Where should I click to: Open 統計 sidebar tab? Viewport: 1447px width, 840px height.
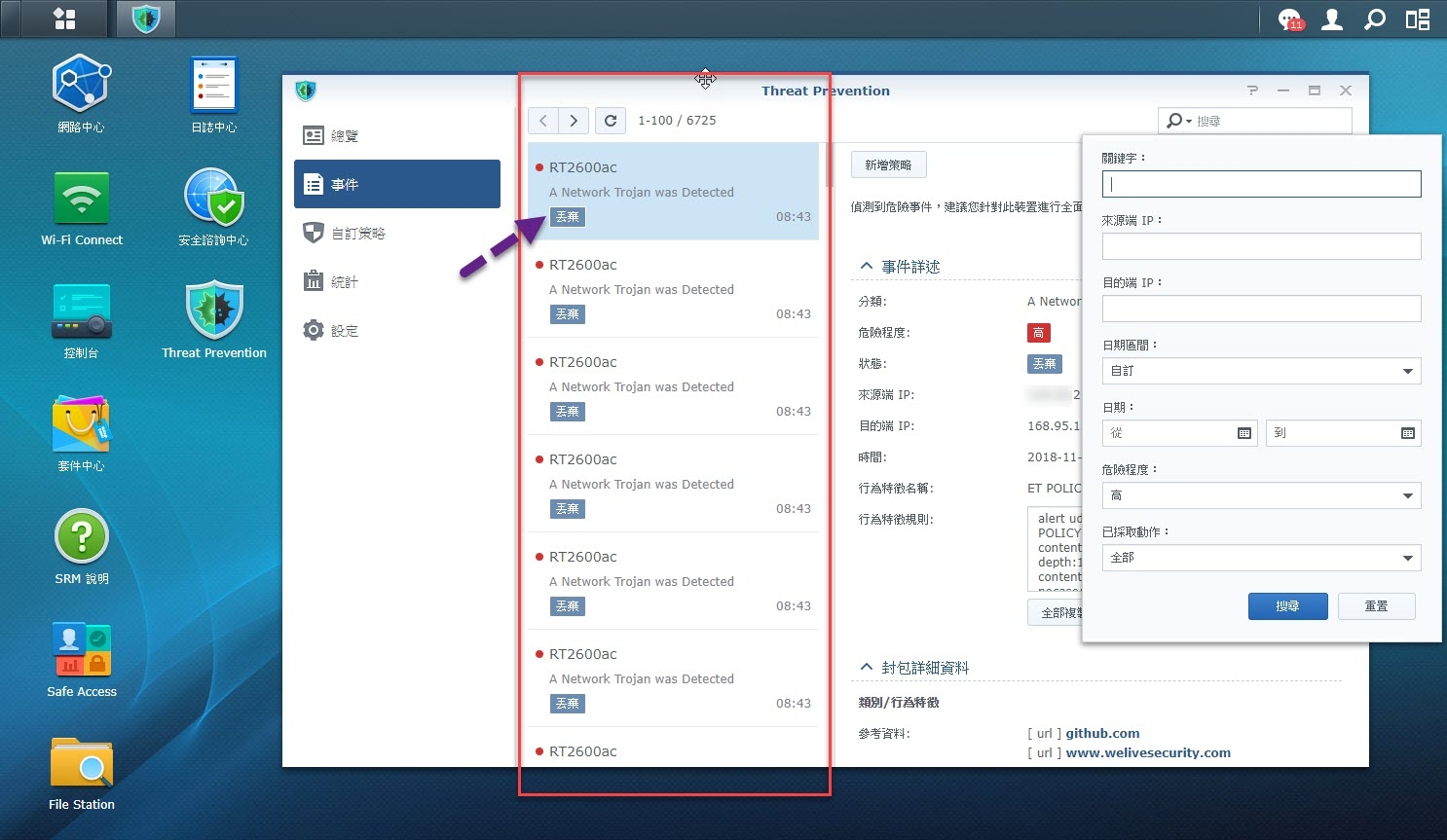[x=397, y=281]
